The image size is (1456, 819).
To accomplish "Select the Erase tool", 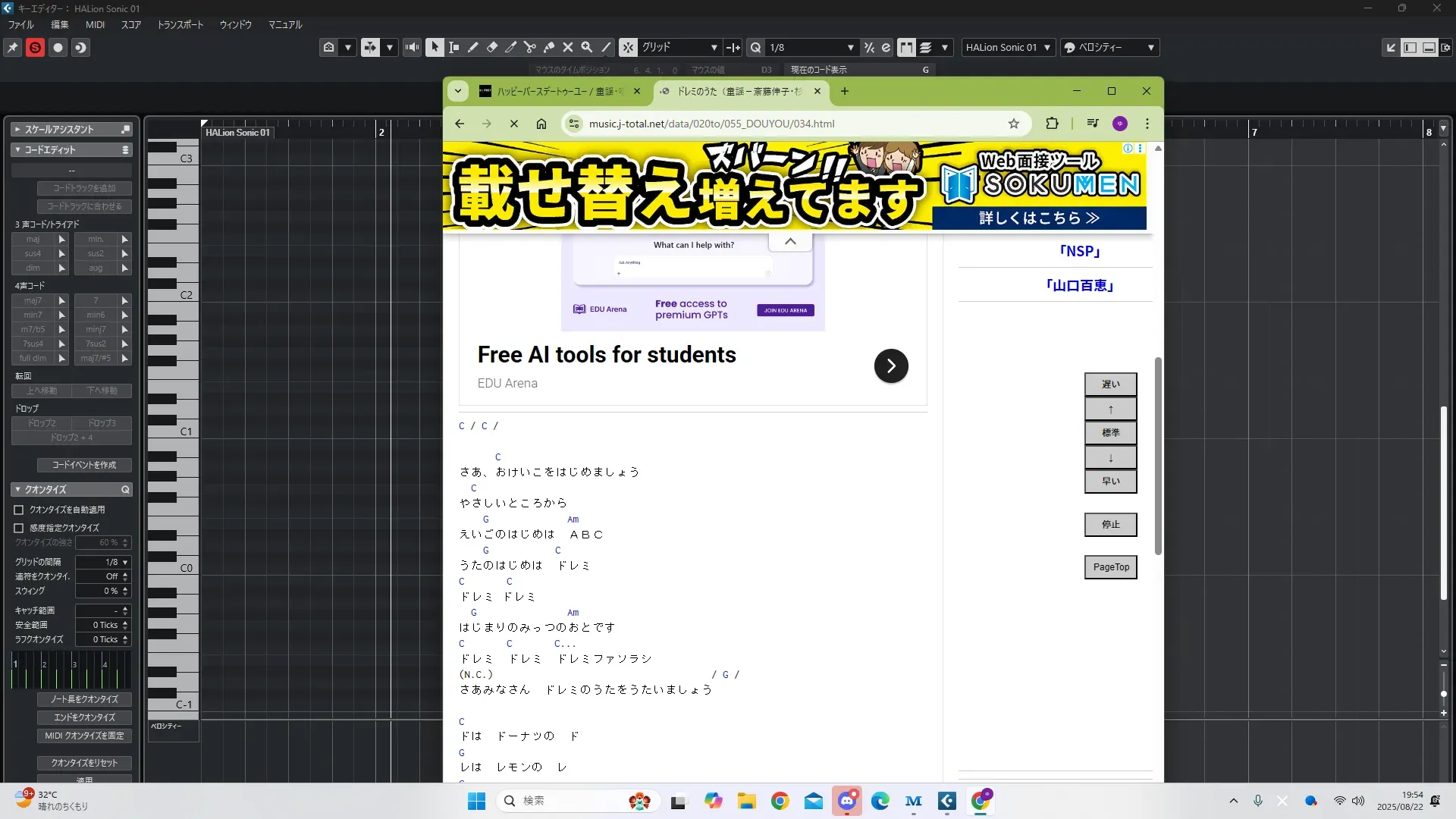I will pyautogui.click(x=492, y=47).
